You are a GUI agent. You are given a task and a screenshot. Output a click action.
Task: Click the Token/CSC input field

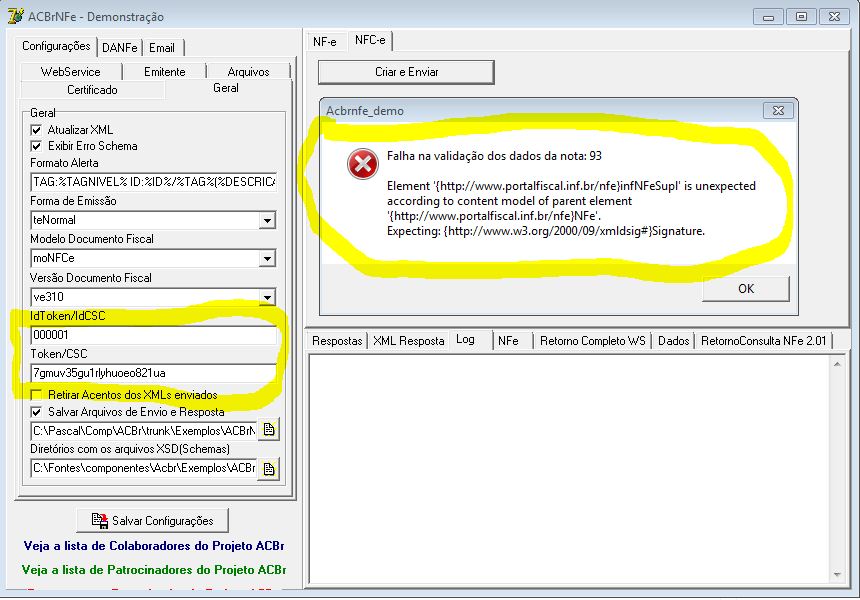(154, 373)
